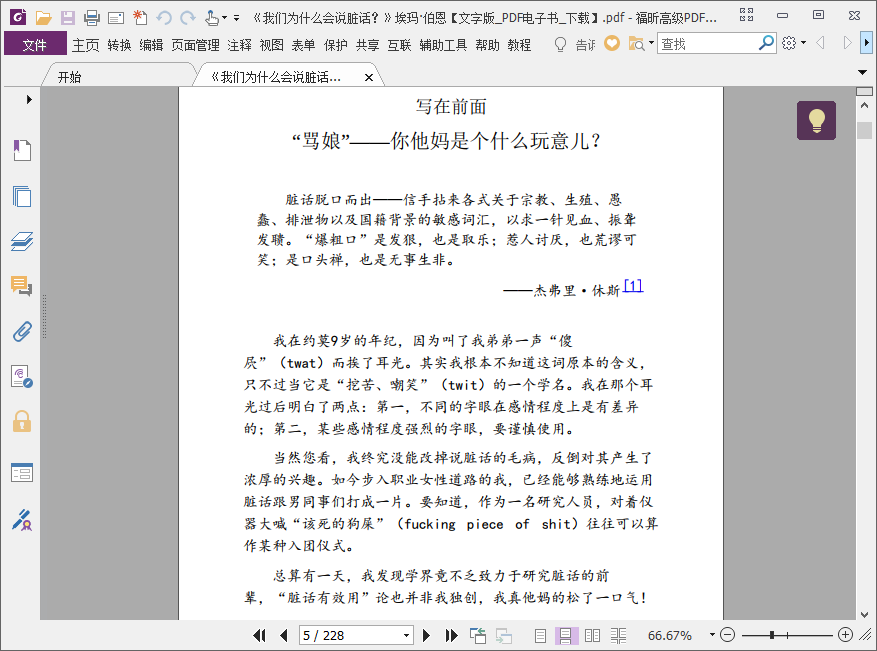Switch to the 开始 document tab
The height and width of the screenshot is (651, 877).
[x=69, y=77]
